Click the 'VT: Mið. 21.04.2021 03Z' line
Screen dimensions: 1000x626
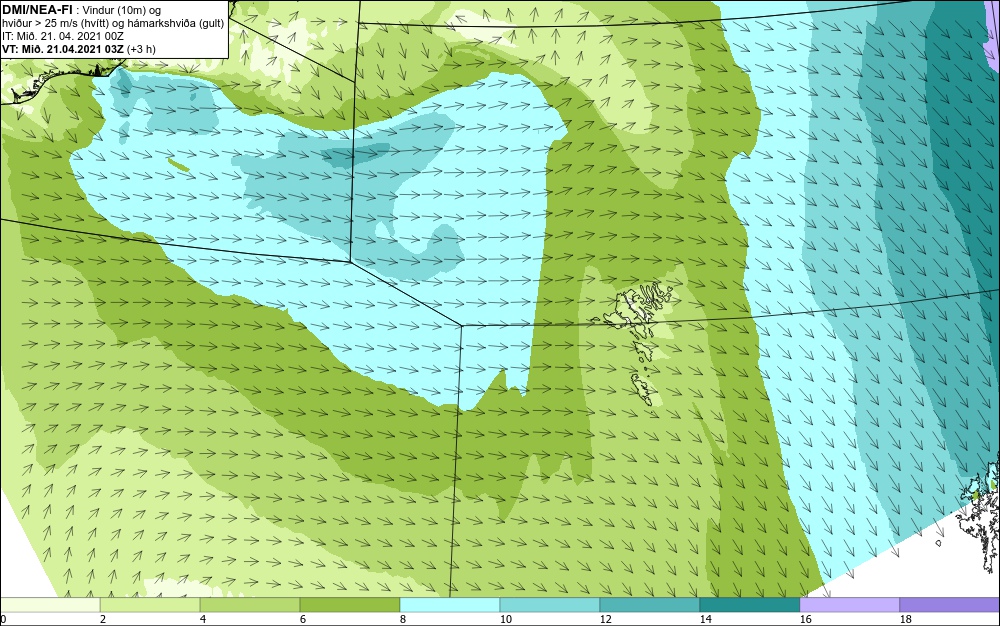tap(63, 49)
